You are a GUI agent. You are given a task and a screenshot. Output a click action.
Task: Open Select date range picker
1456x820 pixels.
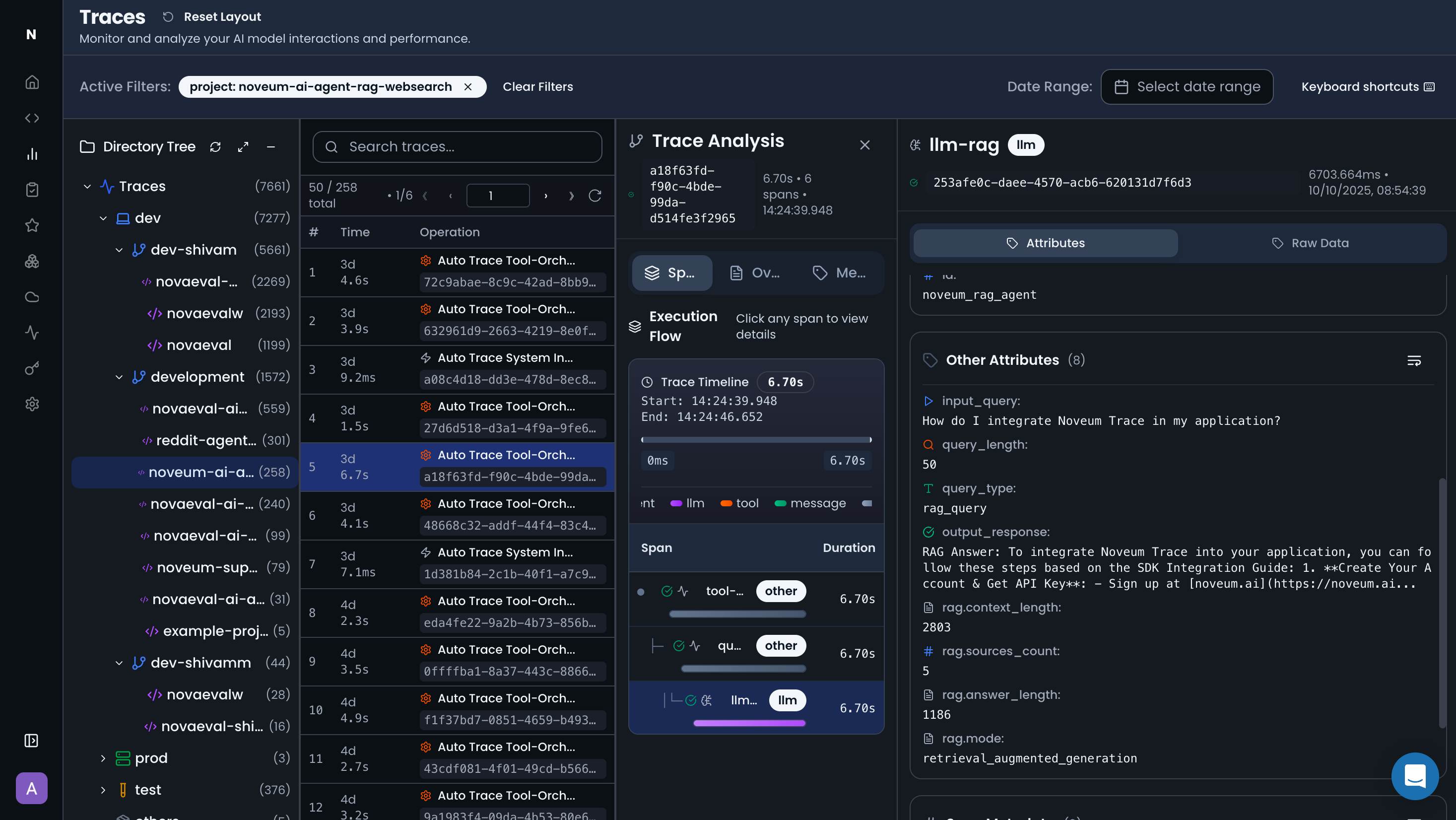[1187, 87]
